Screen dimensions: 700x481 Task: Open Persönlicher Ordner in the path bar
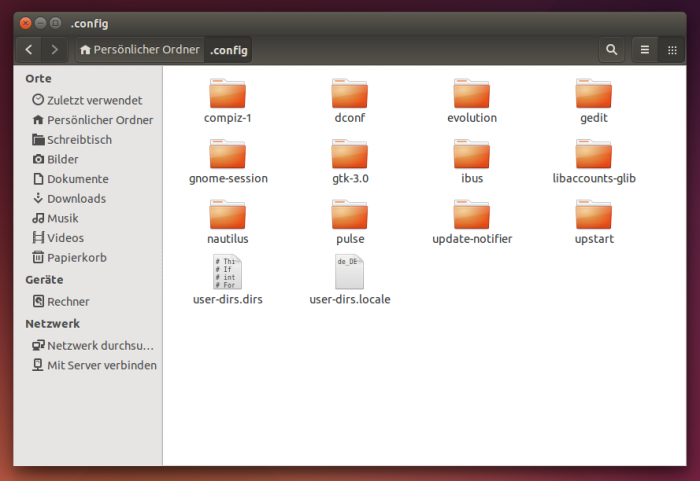point(139,49)
